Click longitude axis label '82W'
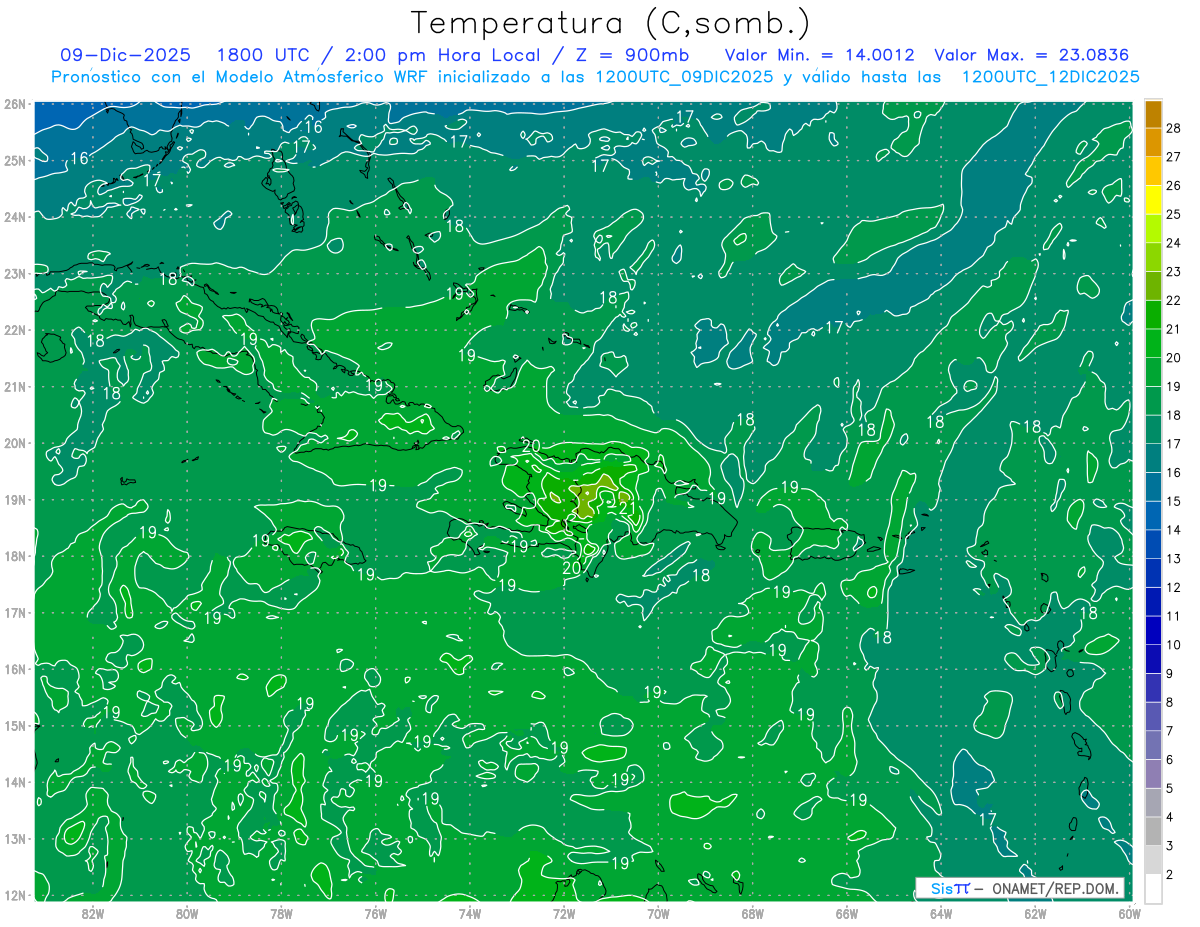 point(93,913)
